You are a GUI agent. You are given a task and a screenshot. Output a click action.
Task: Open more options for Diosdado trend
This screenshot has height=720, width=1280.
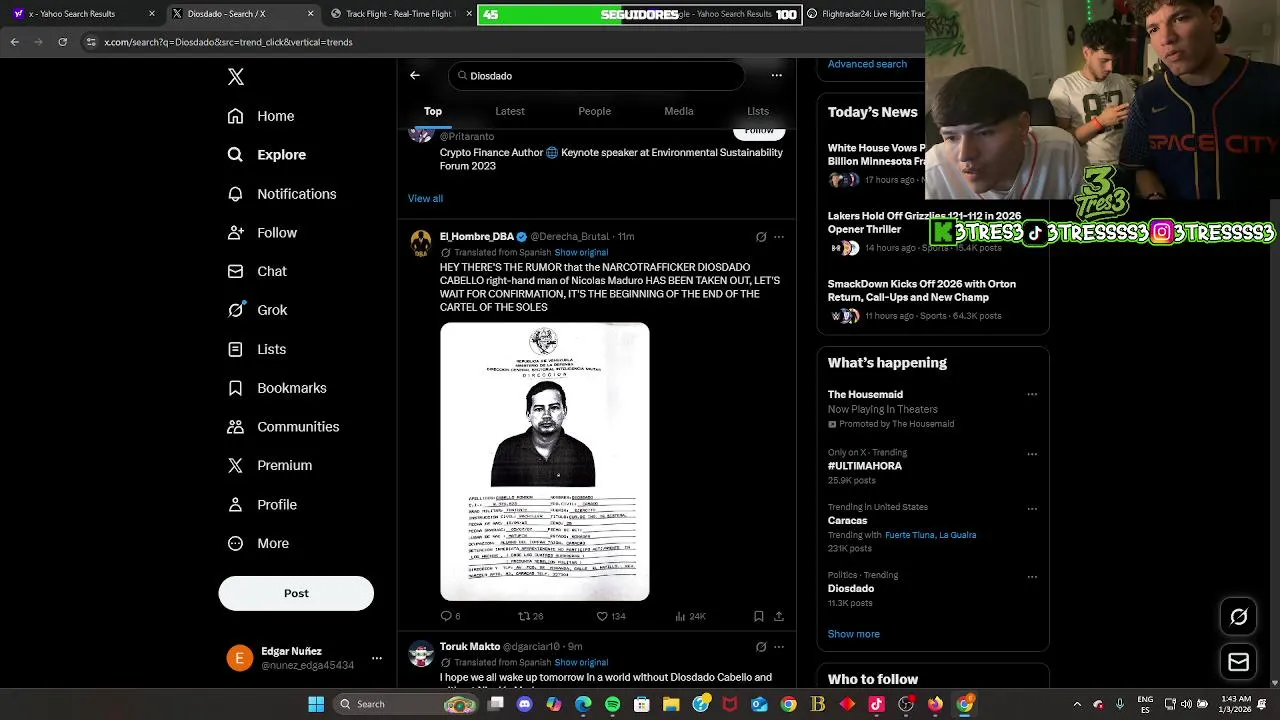tap(1032, 576)
